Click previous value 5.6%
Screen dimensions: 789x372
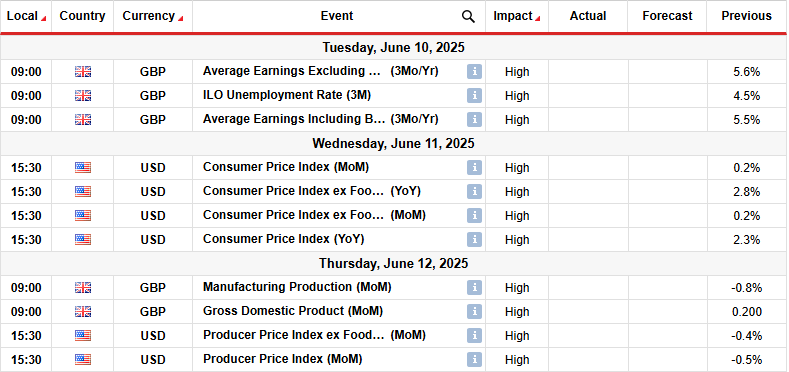(747, 72)
